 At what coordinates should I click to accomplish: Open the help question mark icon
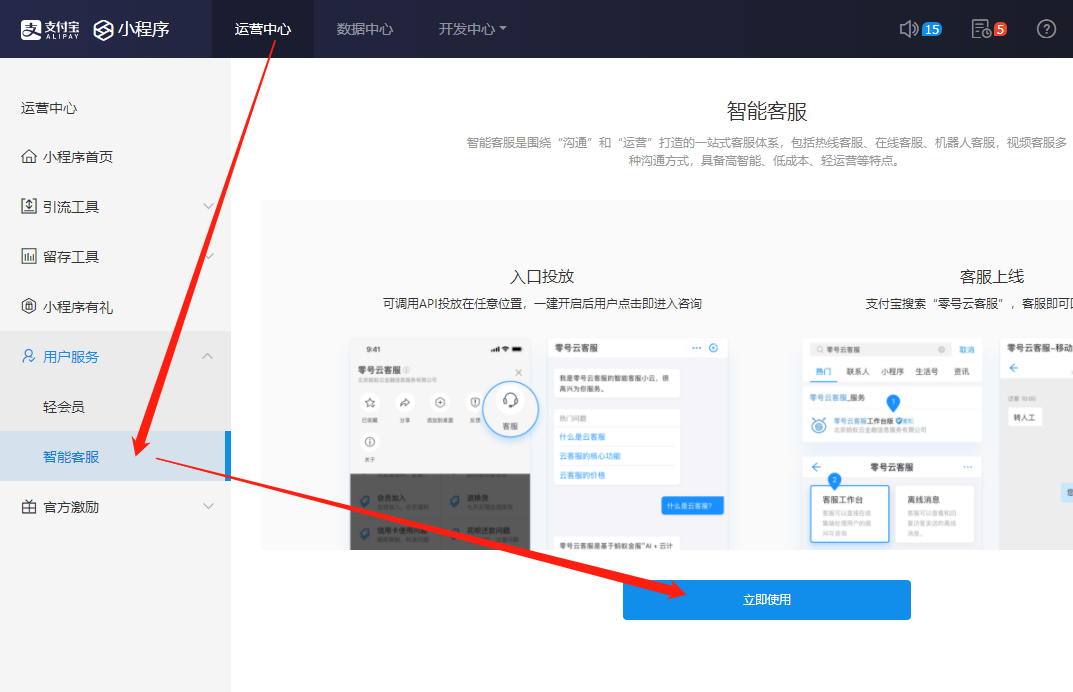click(x=1046, y=29)
